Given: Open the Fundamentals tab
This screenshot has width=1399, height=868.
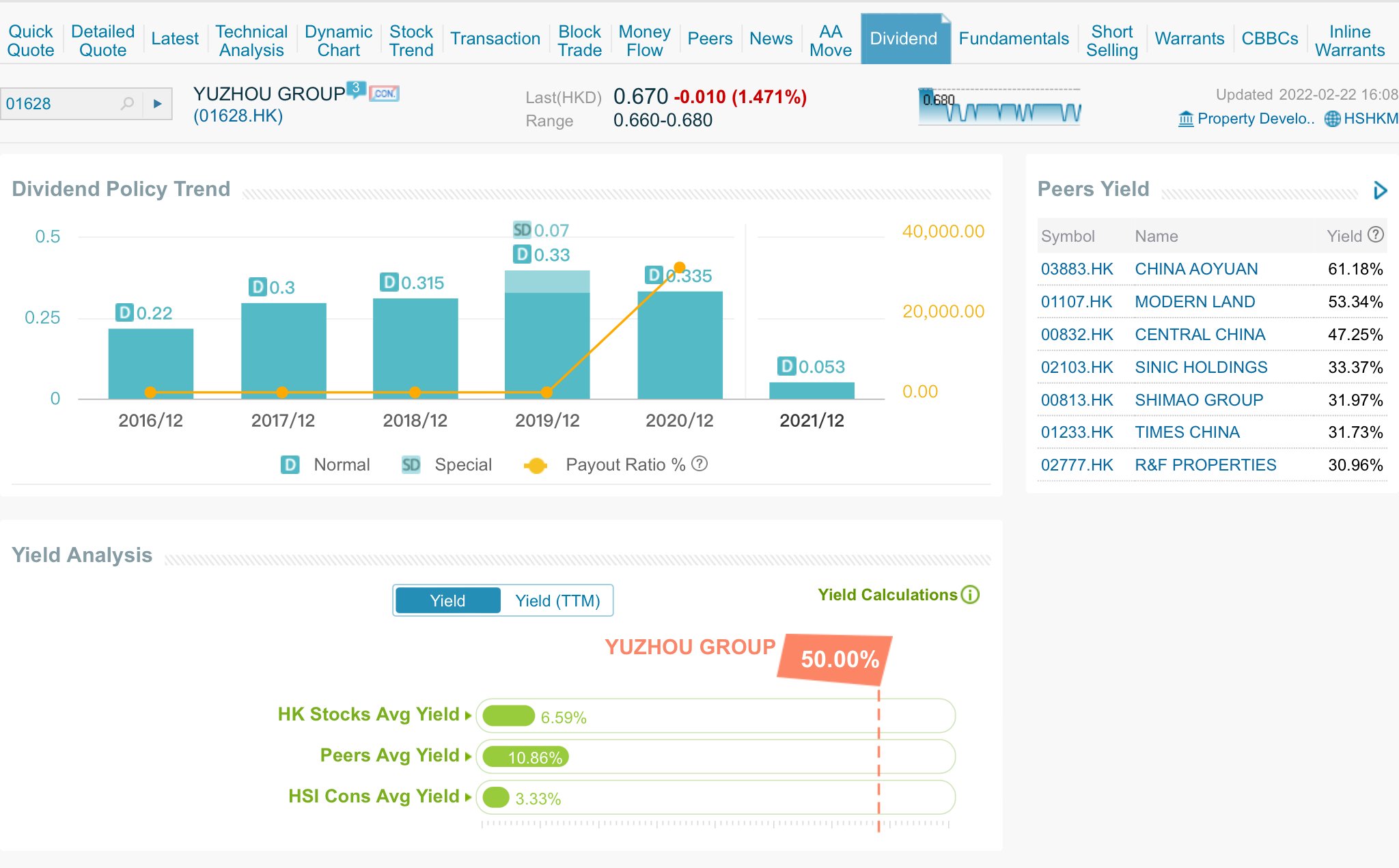Looking at the screenshot, I should click(1013, 39).
